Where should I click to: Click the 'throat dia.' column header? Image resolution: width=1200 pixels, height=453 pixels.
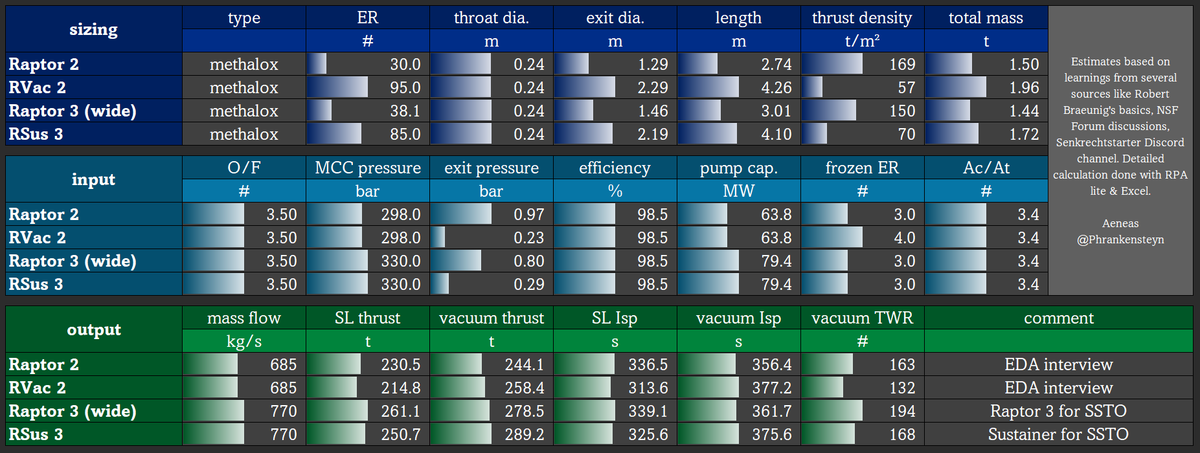point(491,17)
